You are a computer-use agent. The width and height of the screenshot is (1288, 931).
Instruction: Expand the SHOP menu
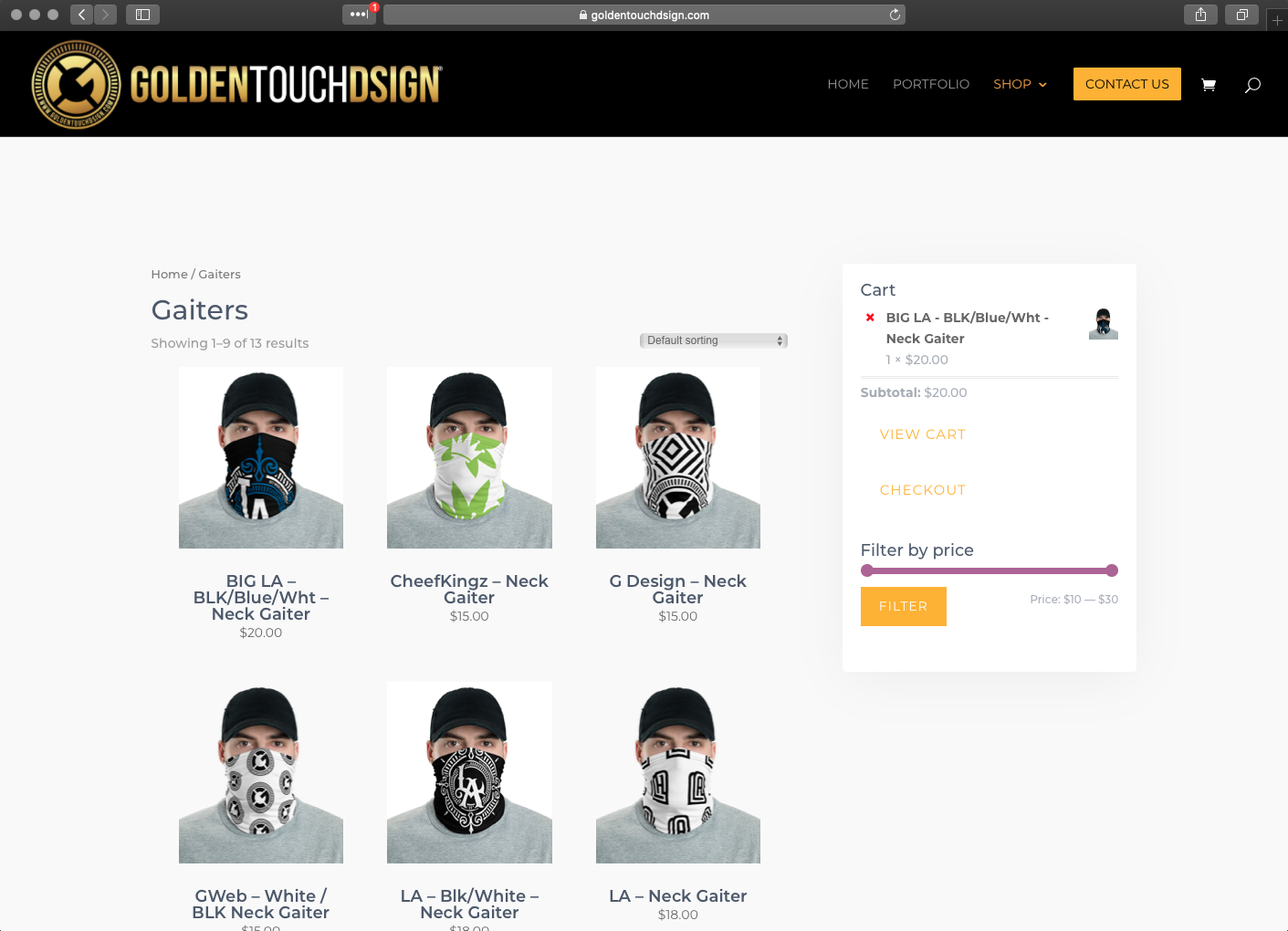tap(1020, 84)
